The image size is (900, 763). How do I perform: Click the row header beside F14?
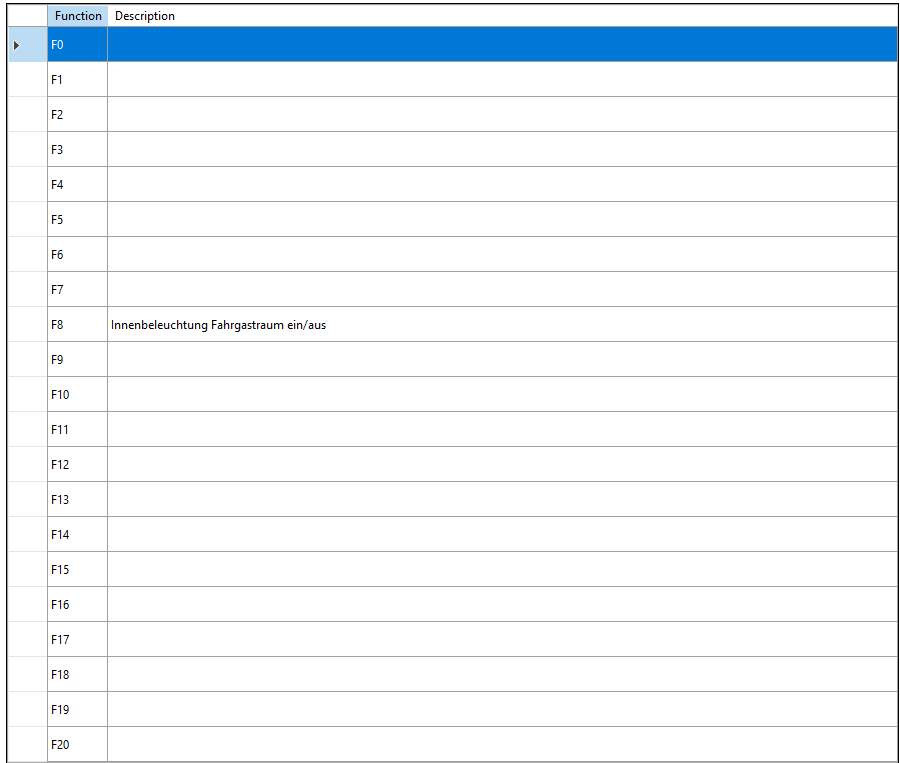(26, 535)
